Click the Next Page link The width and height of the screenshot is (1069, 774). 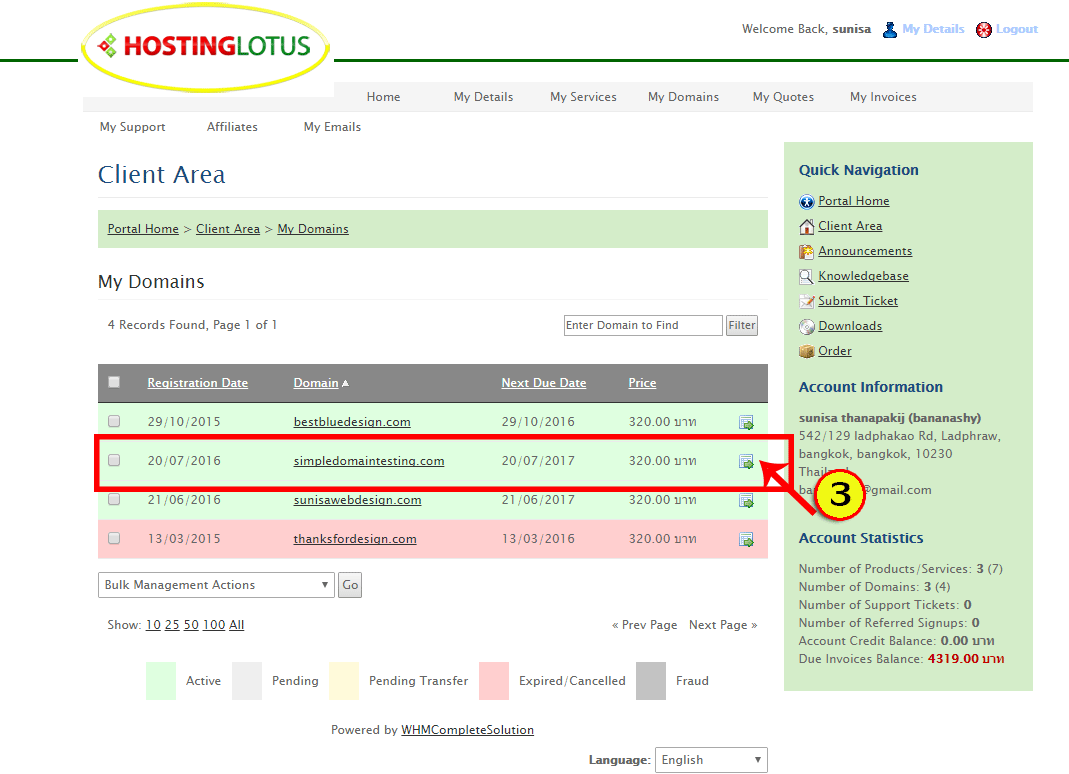coord(723,625)
